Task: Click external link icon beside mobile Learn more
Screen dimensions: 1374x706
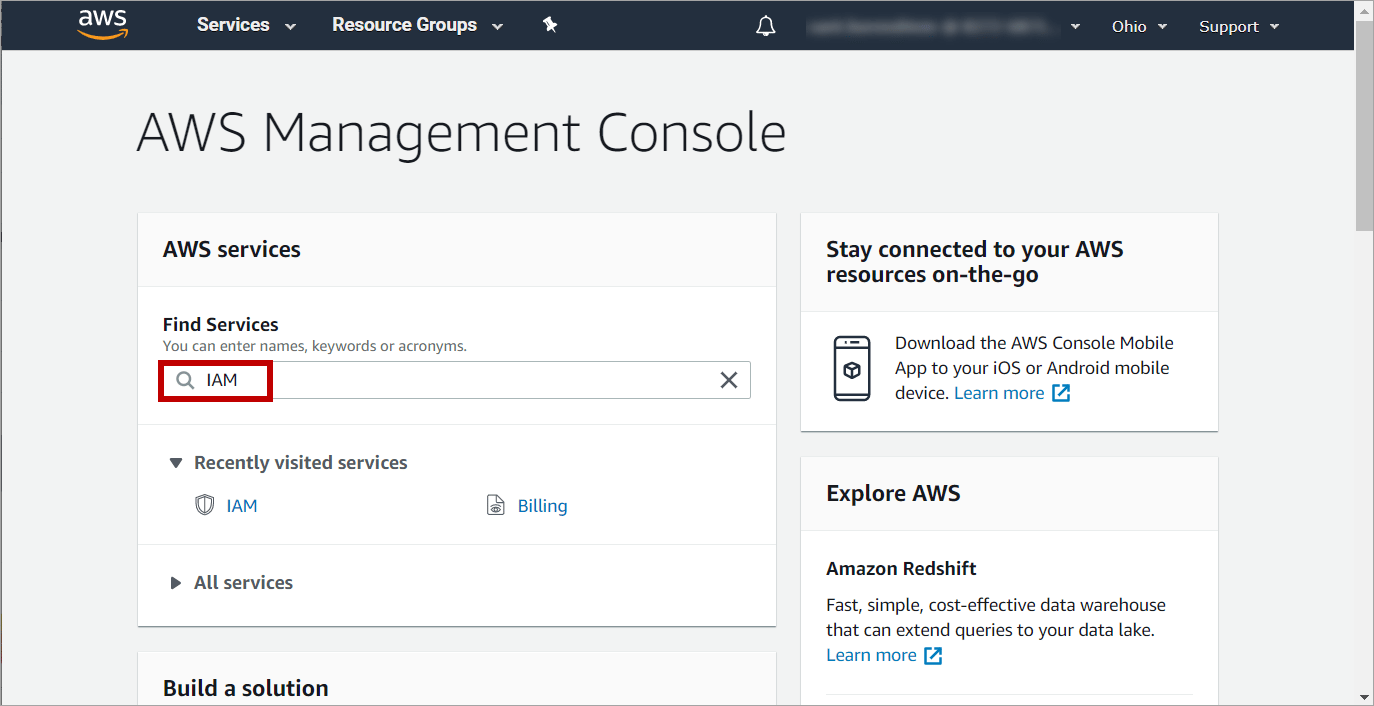Action: 1061,393
